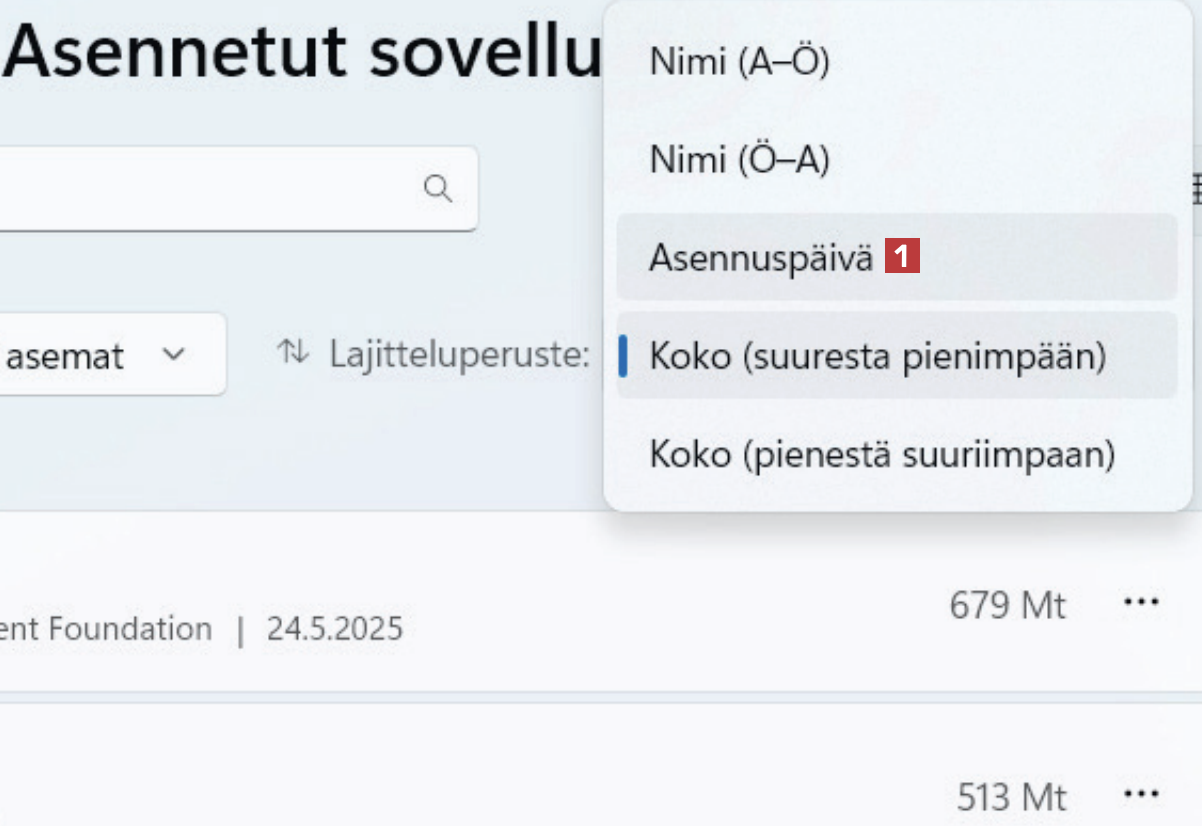This screenshot has height=826, width=1202.
Task: Click the red number 1 badge
Action: tap(902, 258)
